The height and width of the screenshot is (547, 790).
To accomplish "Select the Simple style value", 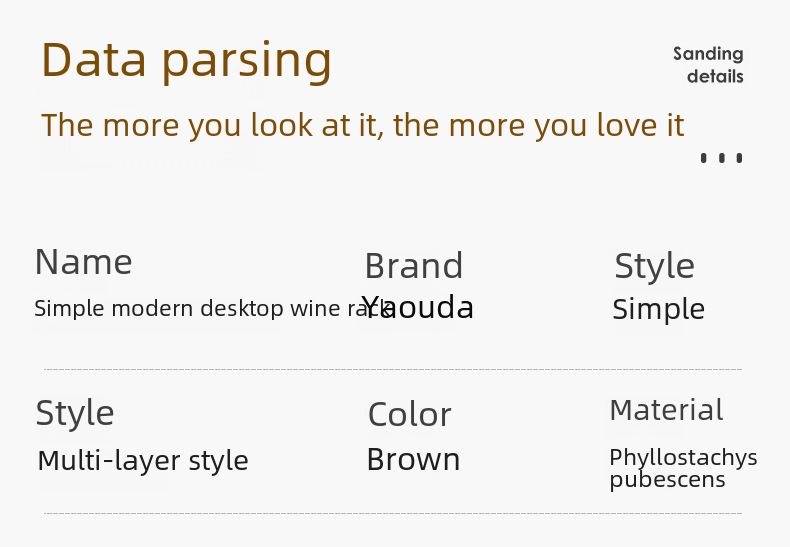I will click(x=659, y=309).
